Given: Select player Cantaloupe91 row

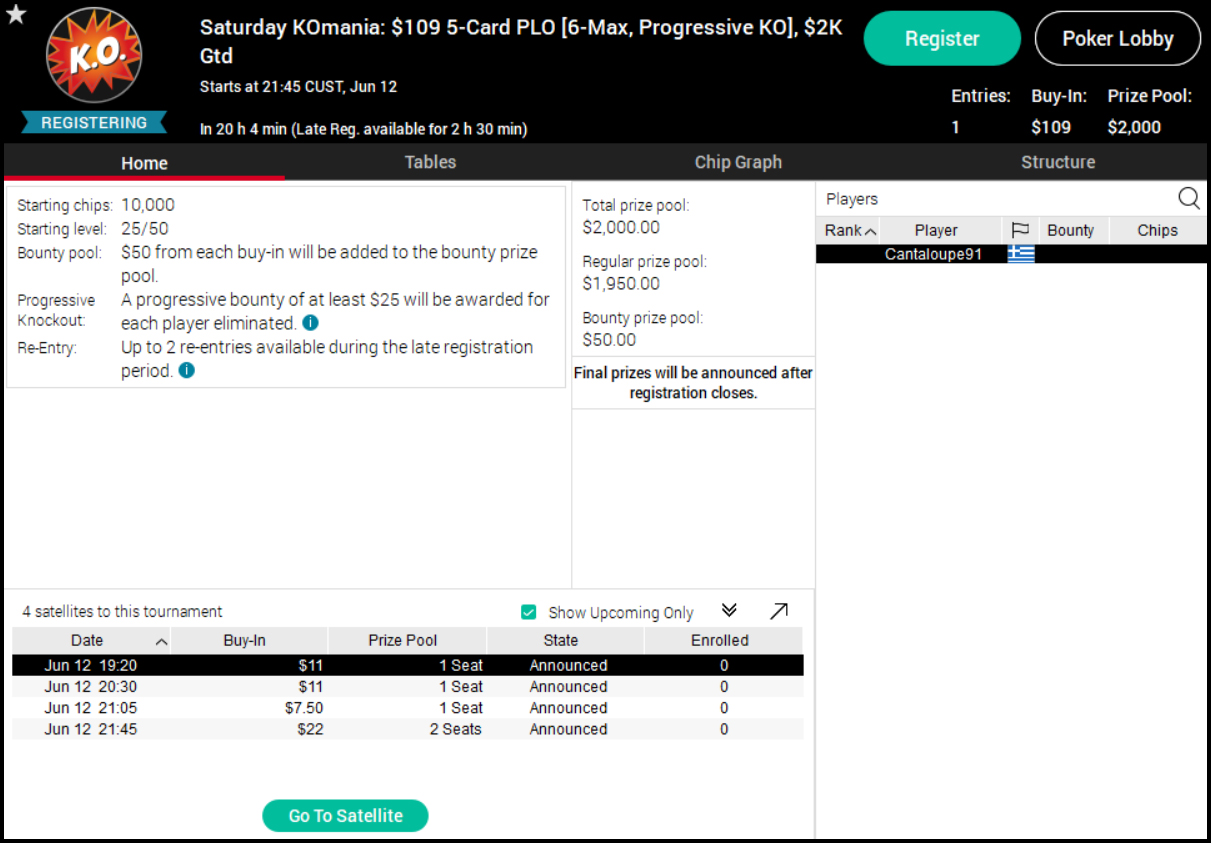Looking at the screenshot, I should pyautogui.click(x=933, y=254).
